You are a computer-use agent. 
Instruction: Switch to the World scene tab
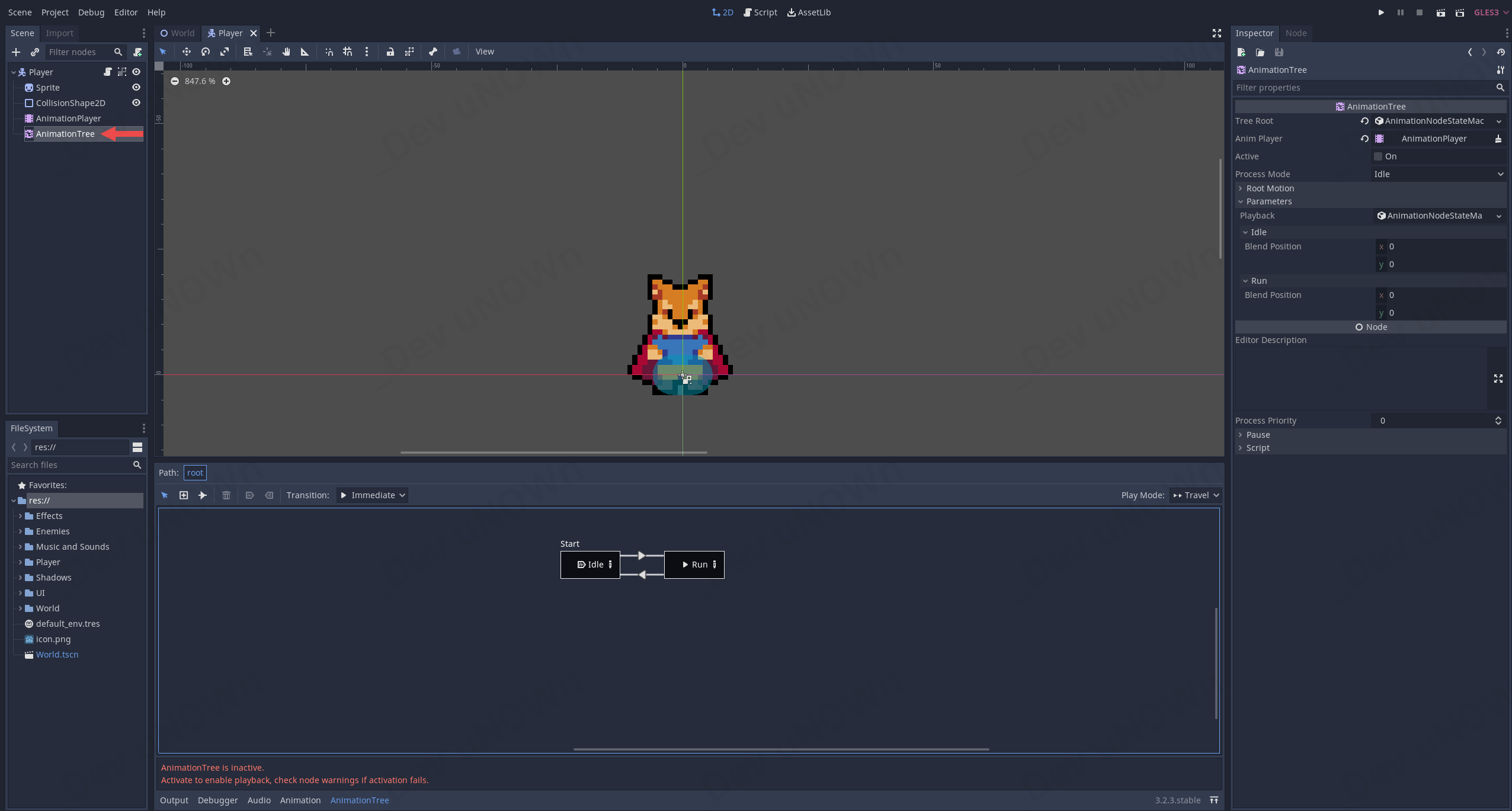click(178, 33)
